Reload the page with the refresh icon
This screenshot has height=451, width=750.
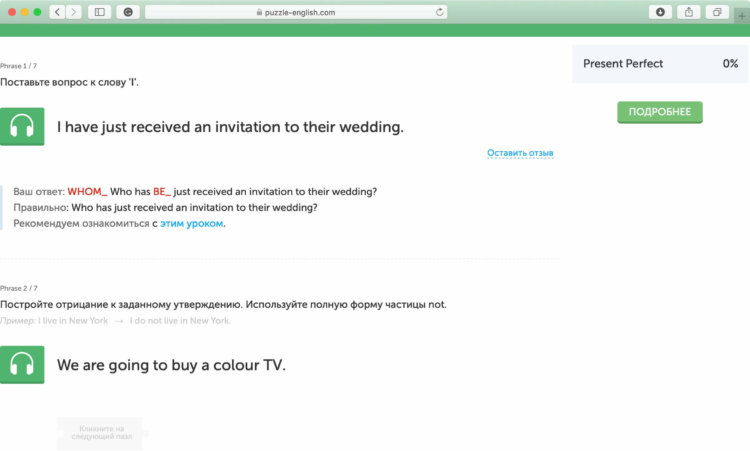tap(439, 12)
